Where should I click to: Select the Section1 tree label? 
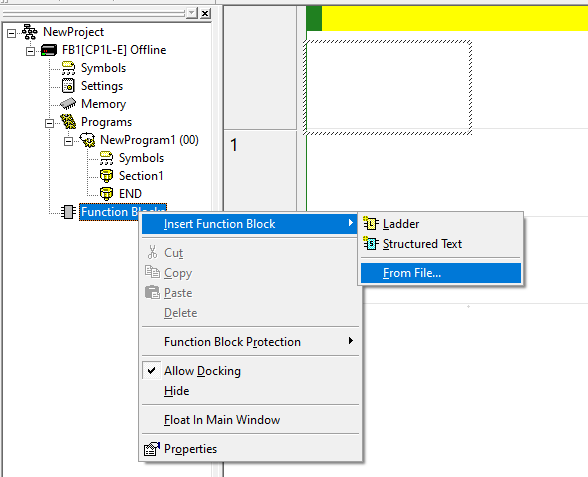141,176
